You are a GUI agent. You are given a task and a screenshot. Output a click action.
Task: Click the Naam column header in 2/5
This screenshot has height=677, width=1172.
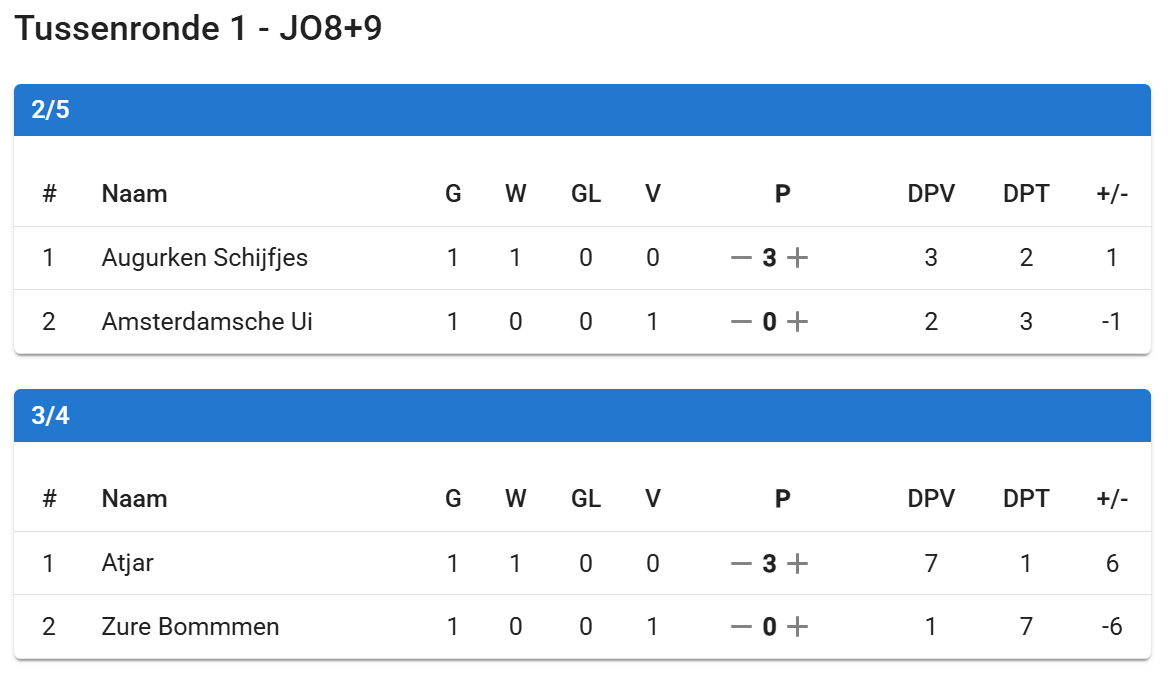coord(134,194)
